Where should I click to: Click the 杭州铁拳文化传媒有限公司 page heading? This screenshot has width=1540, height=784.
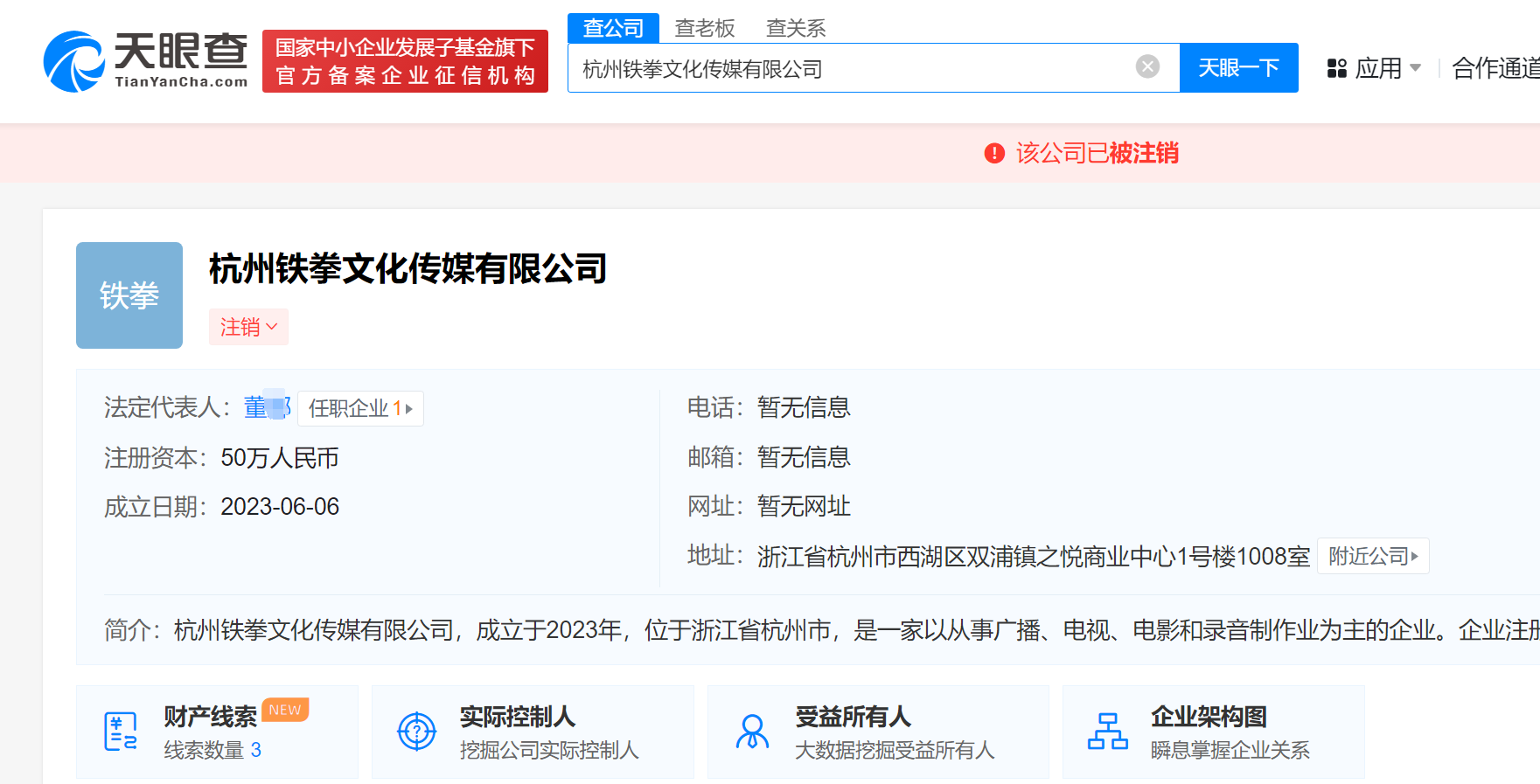pos(408,268)
